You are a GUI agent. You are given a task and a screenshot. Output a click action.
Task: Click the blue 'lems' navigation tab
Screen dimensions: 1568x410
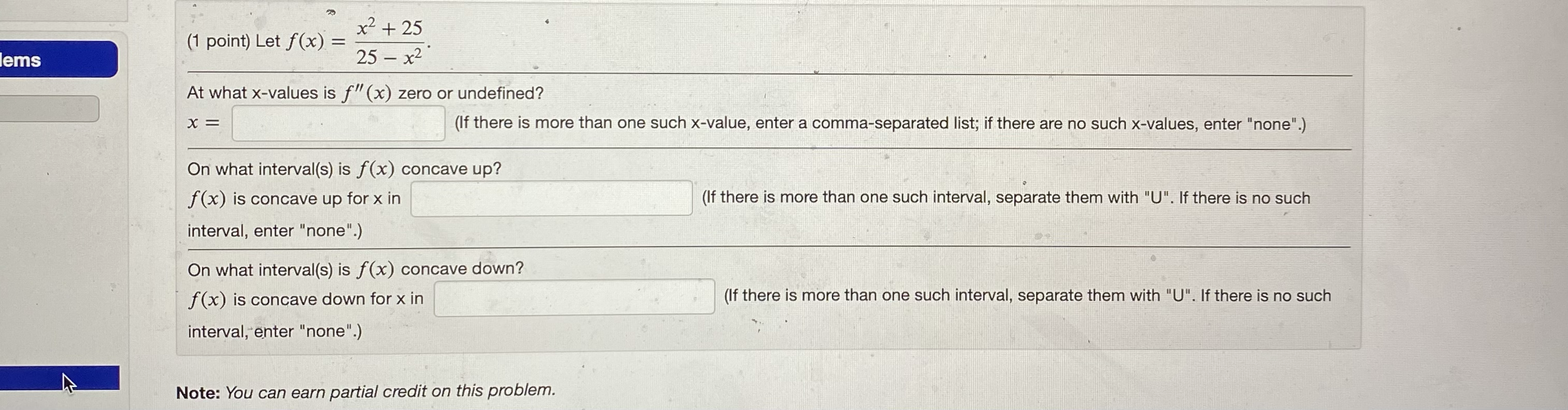58,61
